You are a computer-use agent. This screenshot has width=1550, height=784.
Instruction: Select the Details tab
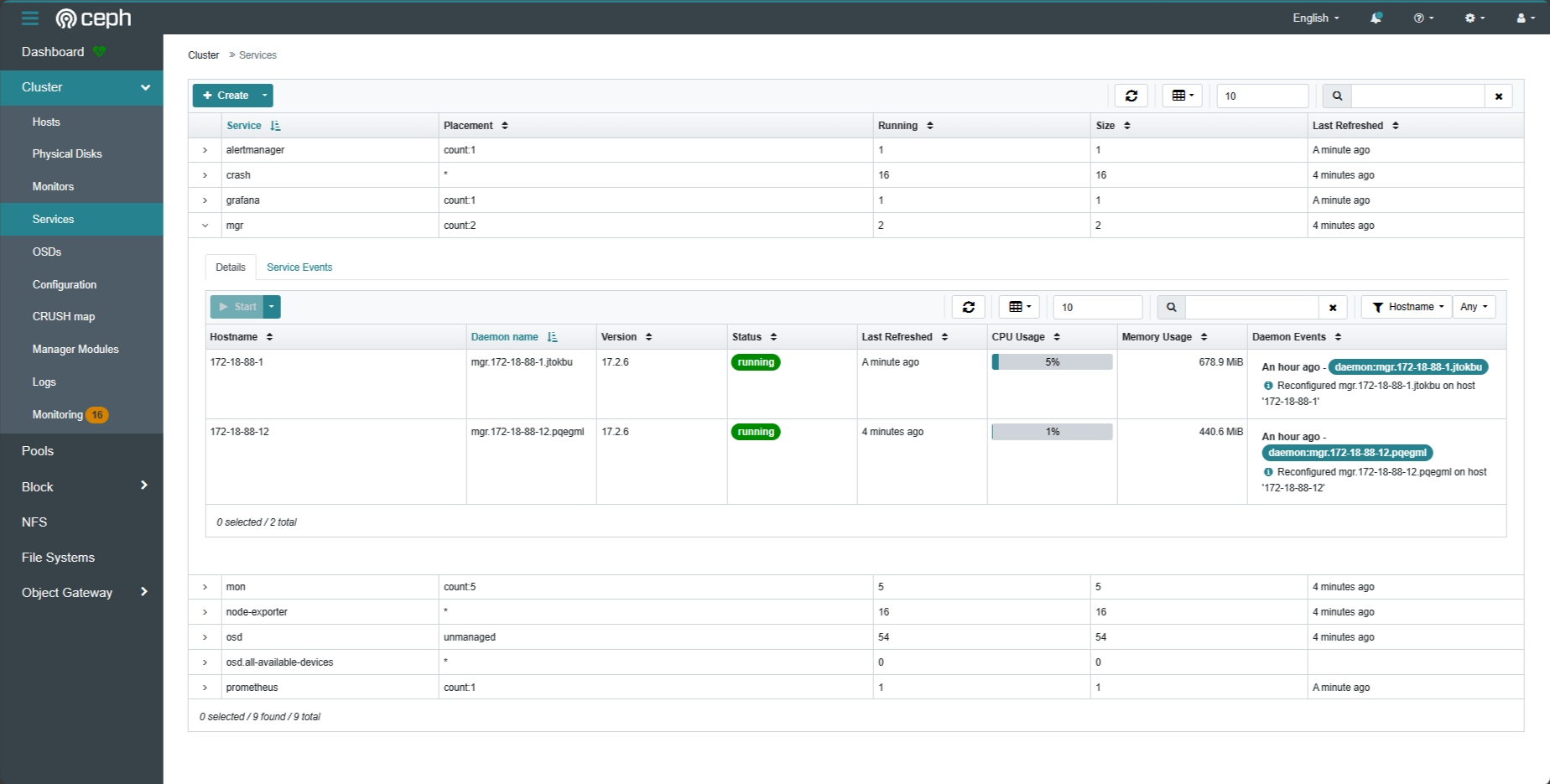tap(231, 267)
